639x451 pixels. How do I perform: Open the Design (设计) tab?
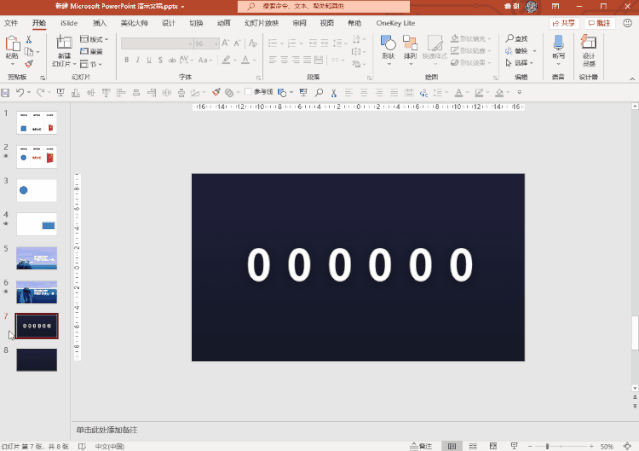pyautogui.click(x=169, y=23)
